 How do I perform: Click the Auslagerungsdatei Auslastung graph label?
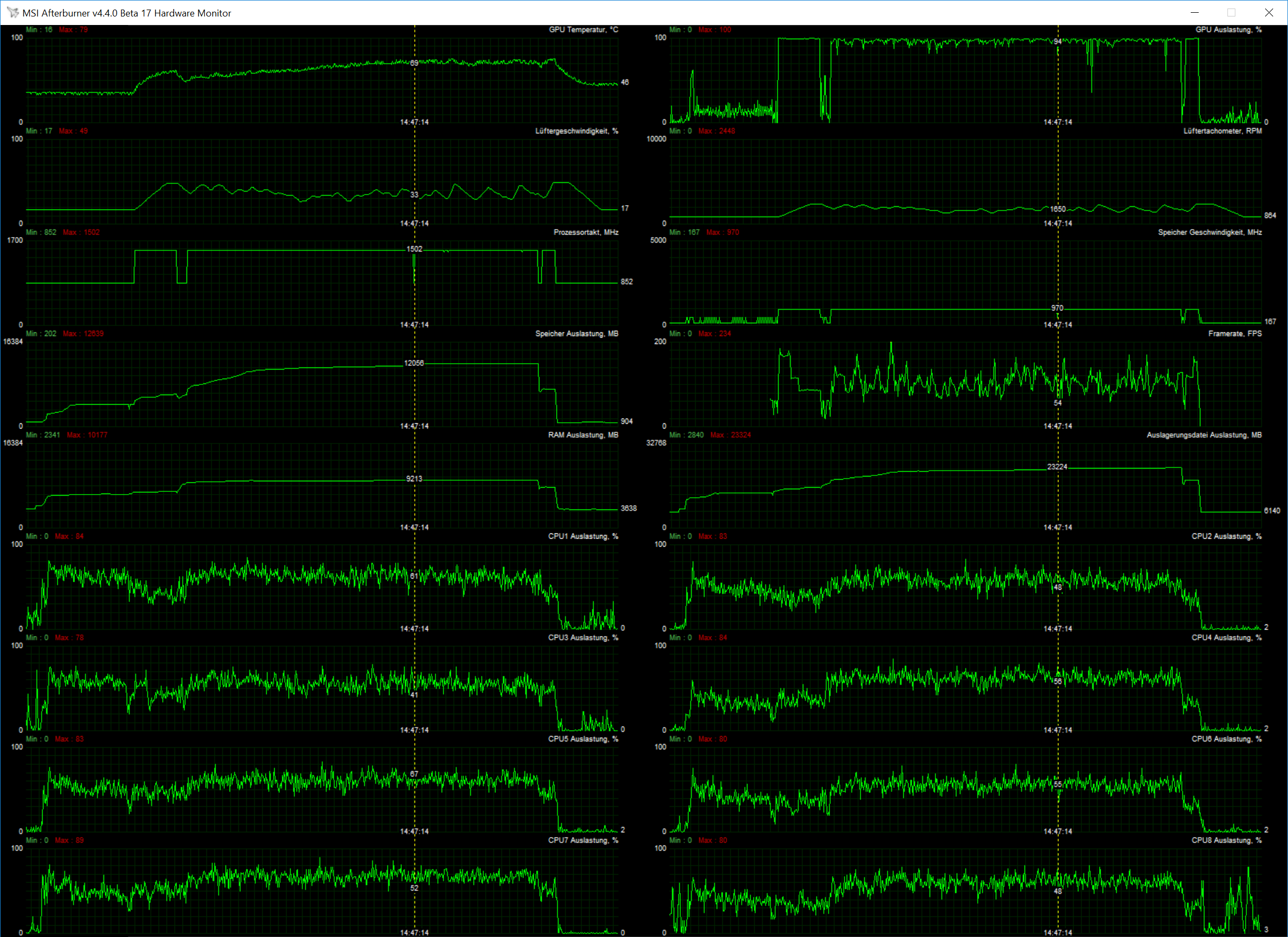(x=1204, y=435)
